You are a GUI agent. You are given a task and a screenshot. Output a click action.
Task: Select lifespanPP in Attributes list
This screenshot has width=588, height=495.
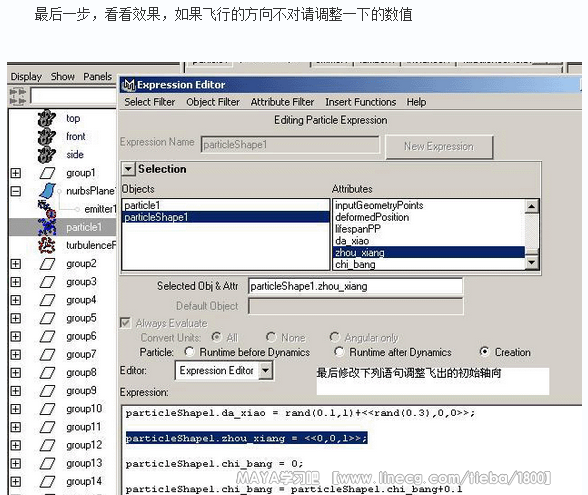click(429, 229)
